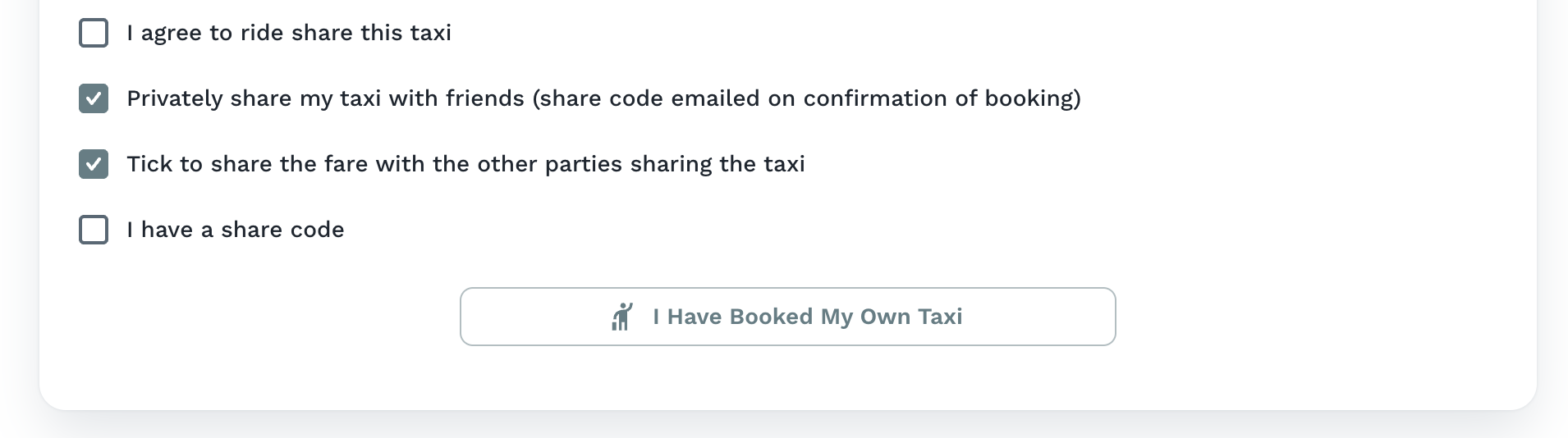Click the hailing person taxi icon
The height and width of the screenshot is (438, 1568).
click(x=622, y=317)
